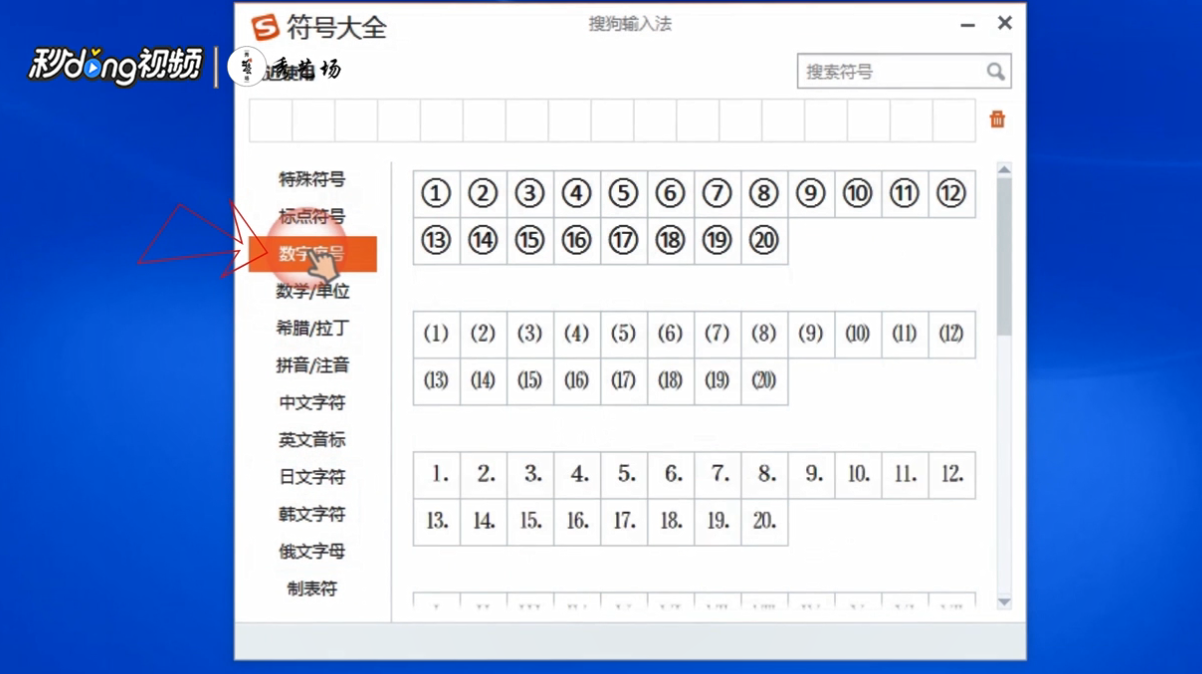Insert the parenthesized ⒇ symbol

(764, 381)
